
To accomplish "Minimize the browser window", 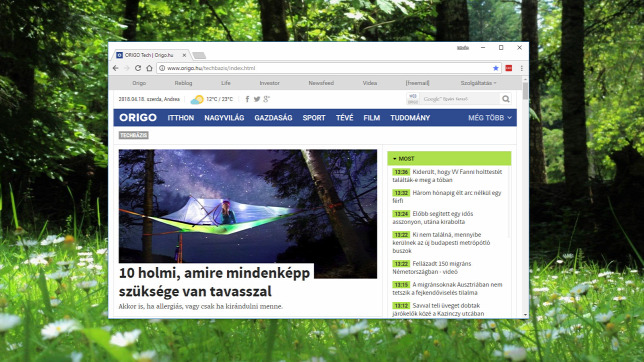I will click(483, 48).
